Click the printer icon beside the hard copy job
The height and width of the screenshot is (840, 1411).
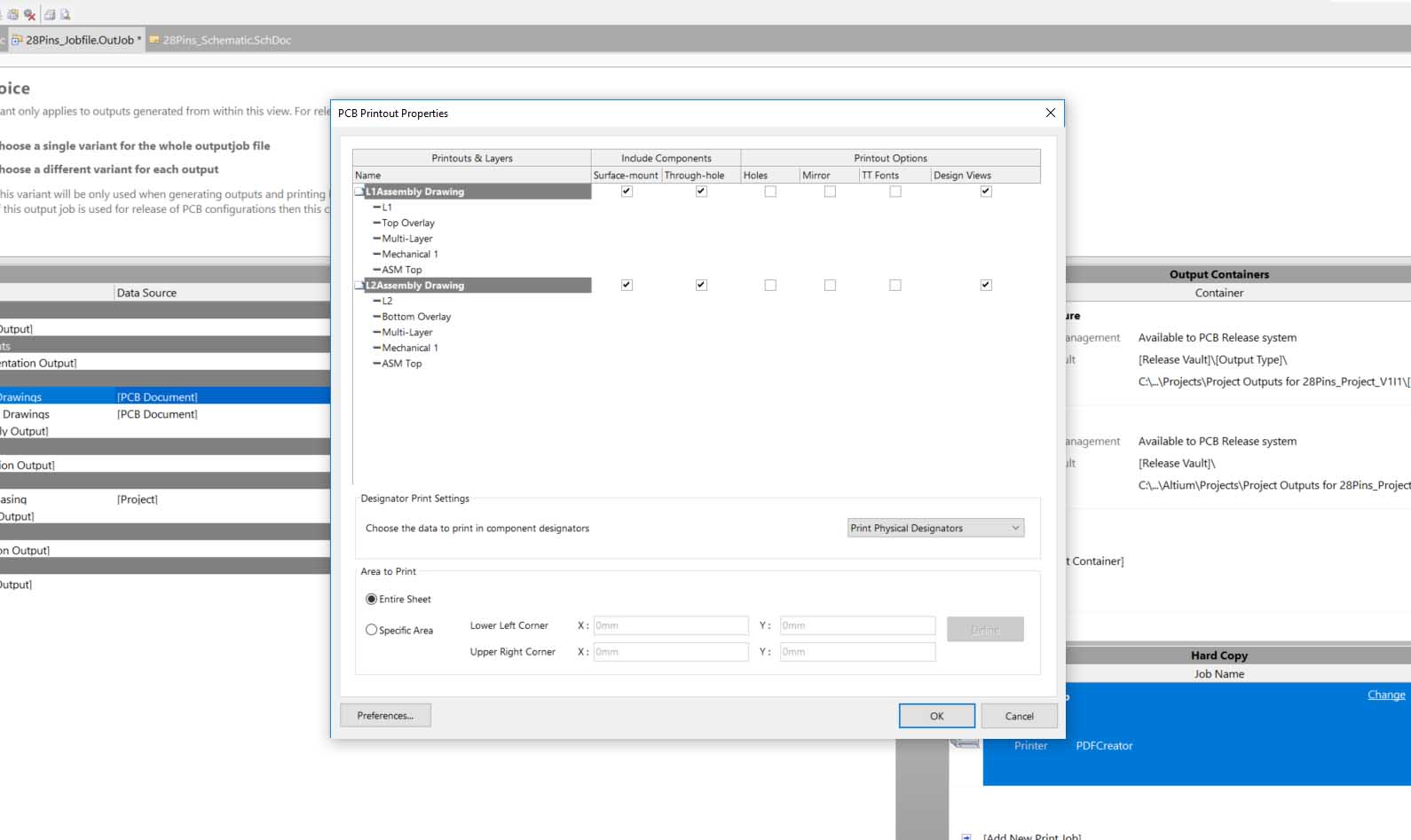pyautogui.click(x=966, y=742)
